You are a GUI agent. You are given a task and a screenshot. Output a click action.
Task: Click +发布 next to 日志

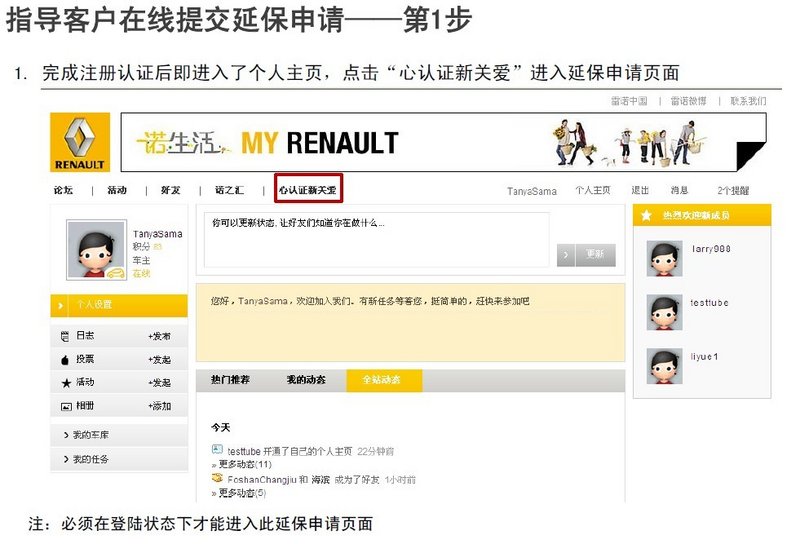159,336
